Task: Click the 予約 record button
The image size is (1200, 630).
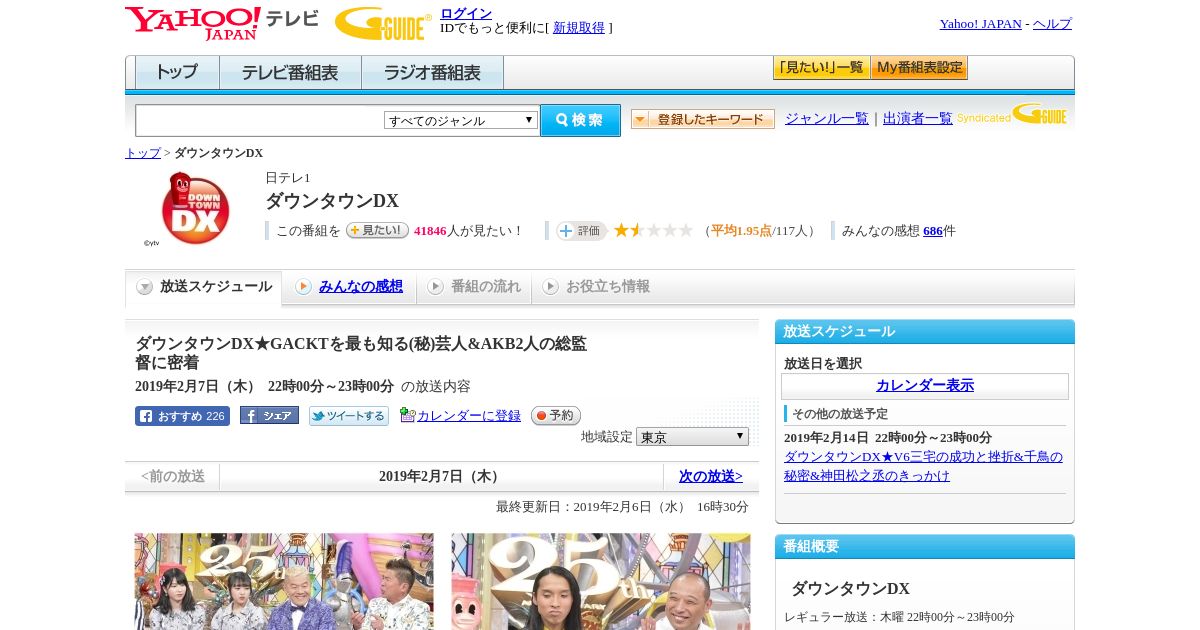Action: coord(555,416)
